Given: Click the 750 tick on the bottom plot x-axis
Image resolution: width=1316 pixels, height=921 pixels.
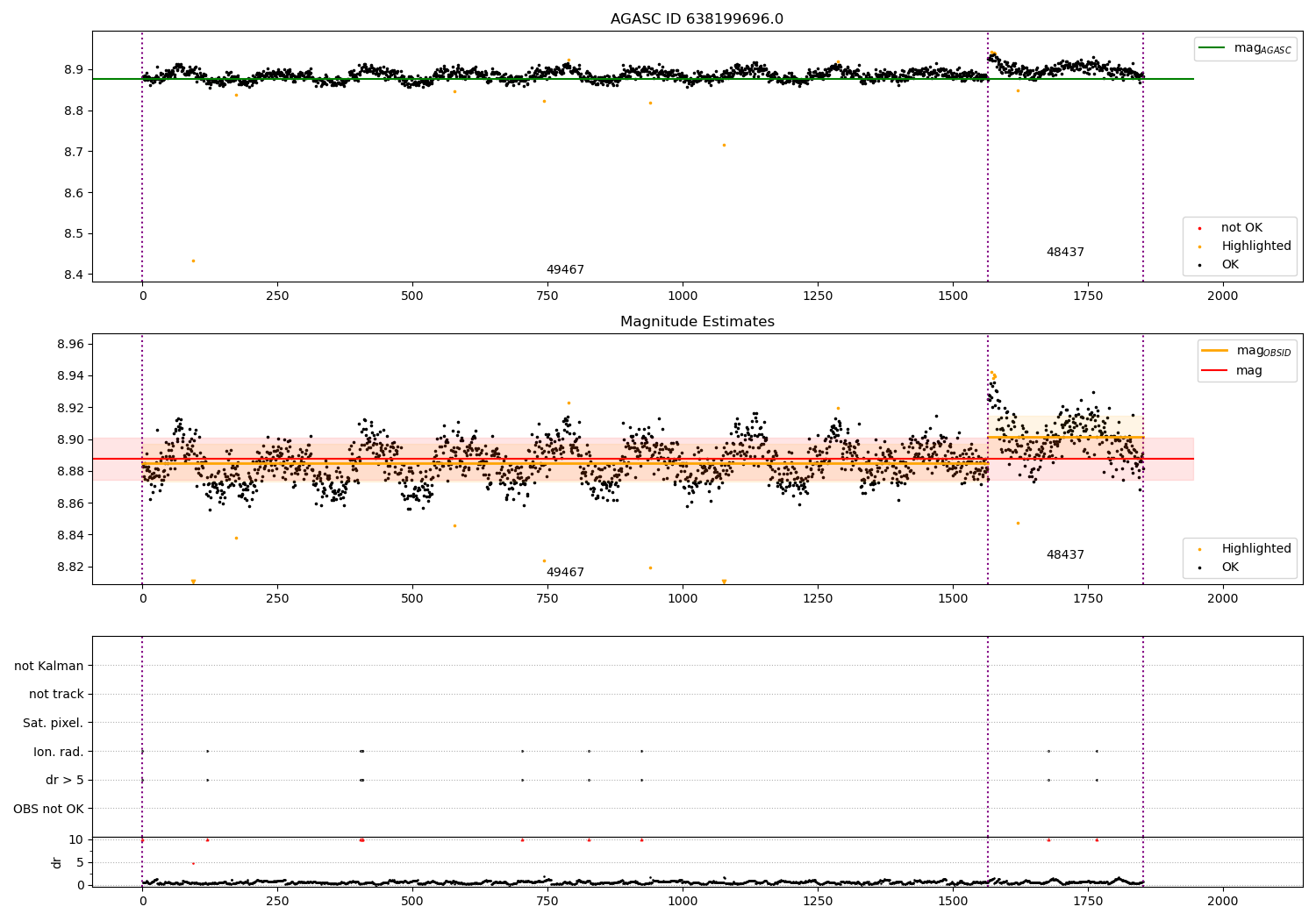Looking at the screenshot, I should click(x=547, y=902).
